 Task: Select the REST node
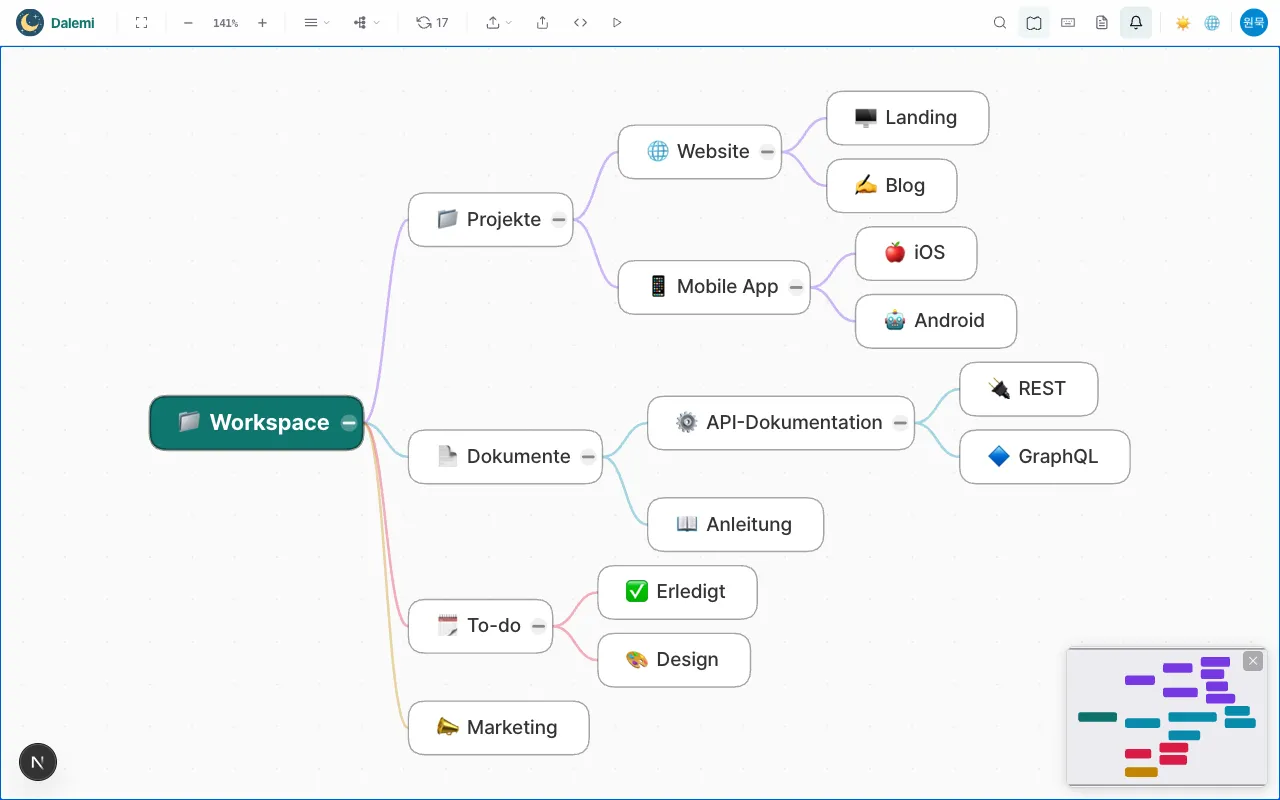click(x=1028, y=389)
